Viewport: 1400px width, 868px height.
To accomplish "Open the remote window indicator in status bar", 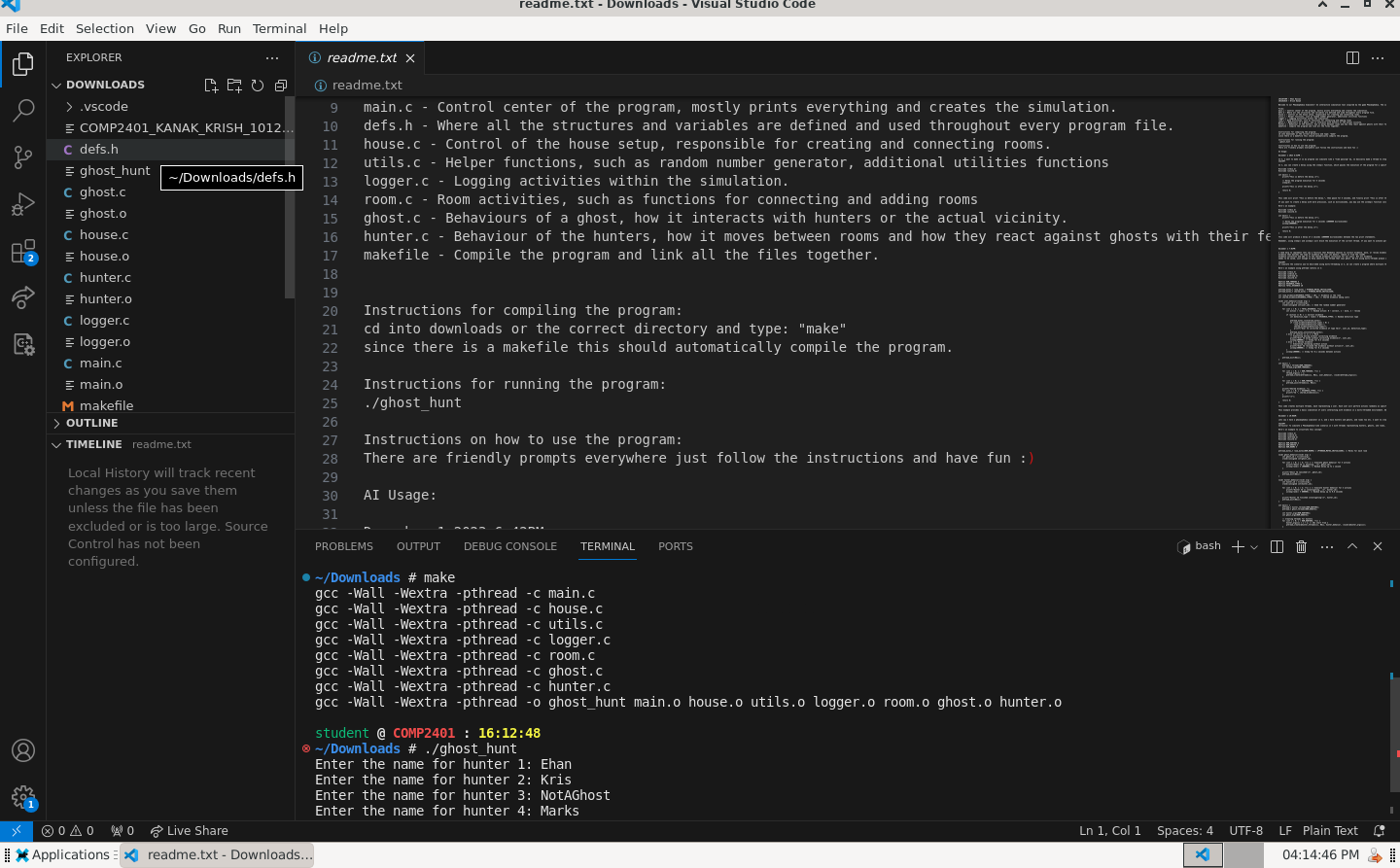I will tap(17, 831).
